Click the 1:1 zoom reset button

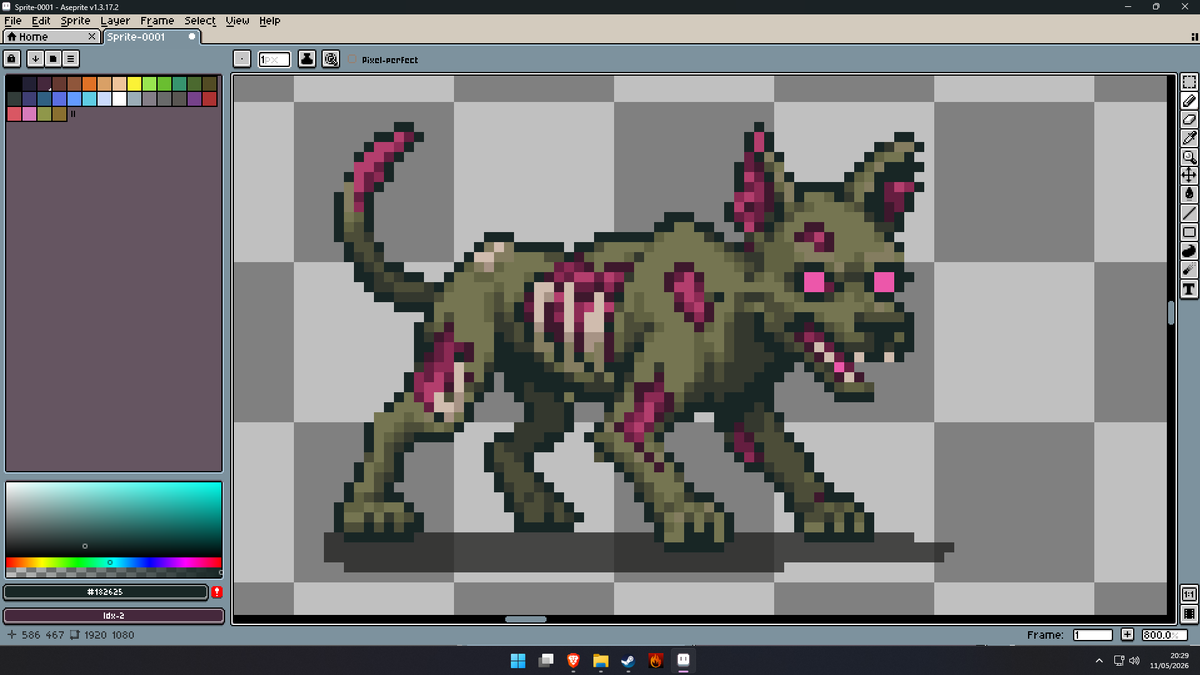1189,594
